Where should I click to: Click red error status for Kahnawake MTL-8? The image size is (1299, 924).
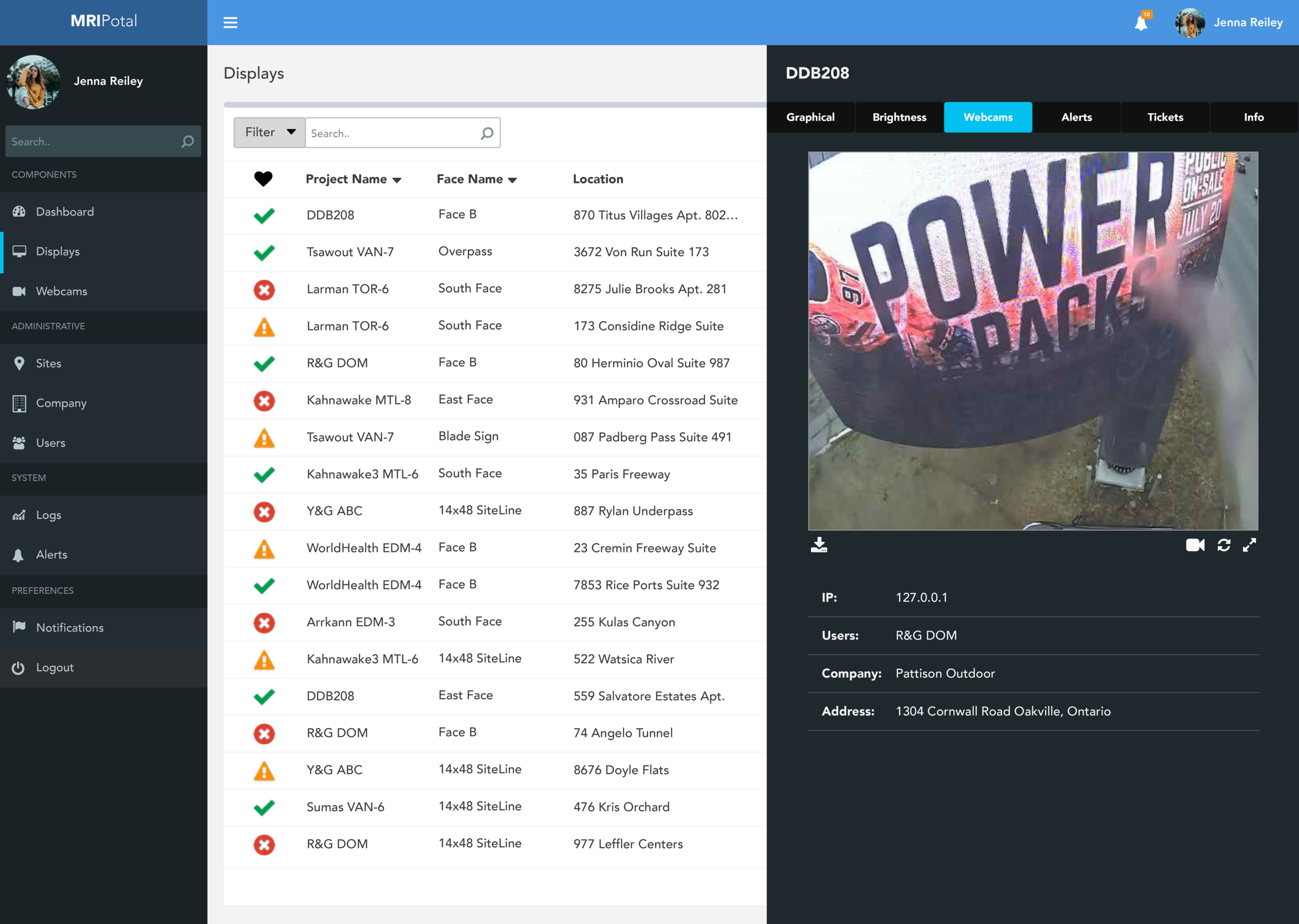pos(264,401)
